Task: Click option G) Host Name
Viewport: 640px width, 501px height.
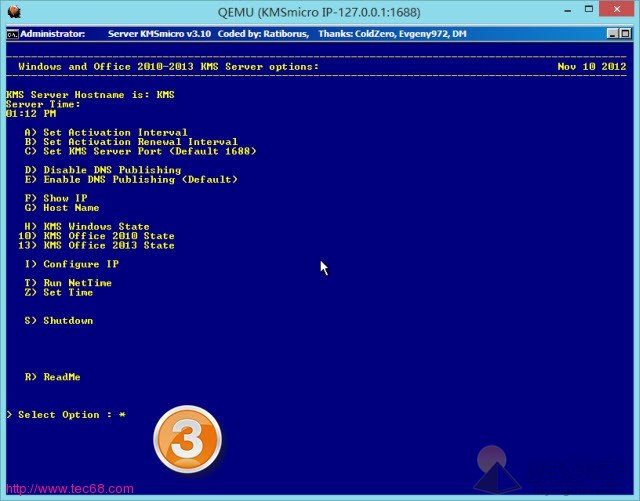Action: (62, 207)
